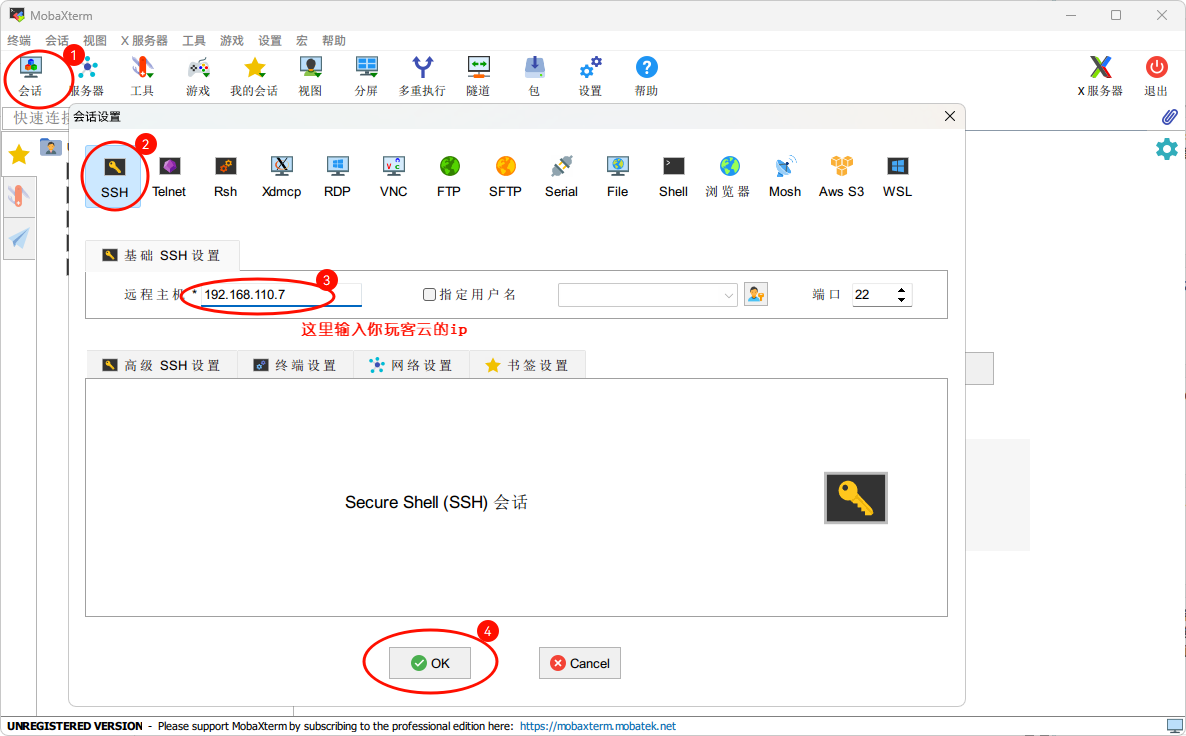Click the Tunneling (隧道) toolbar icon
1186x736 pixels.
(x=478, y=76)
